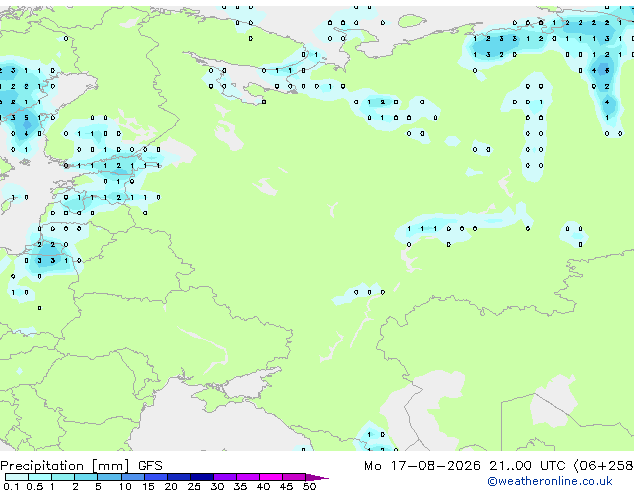Click the 'Mo 17-08-2026 21:00 UTC' timestamp text
This screenshot has width=634, height=490.
point(464,466)
